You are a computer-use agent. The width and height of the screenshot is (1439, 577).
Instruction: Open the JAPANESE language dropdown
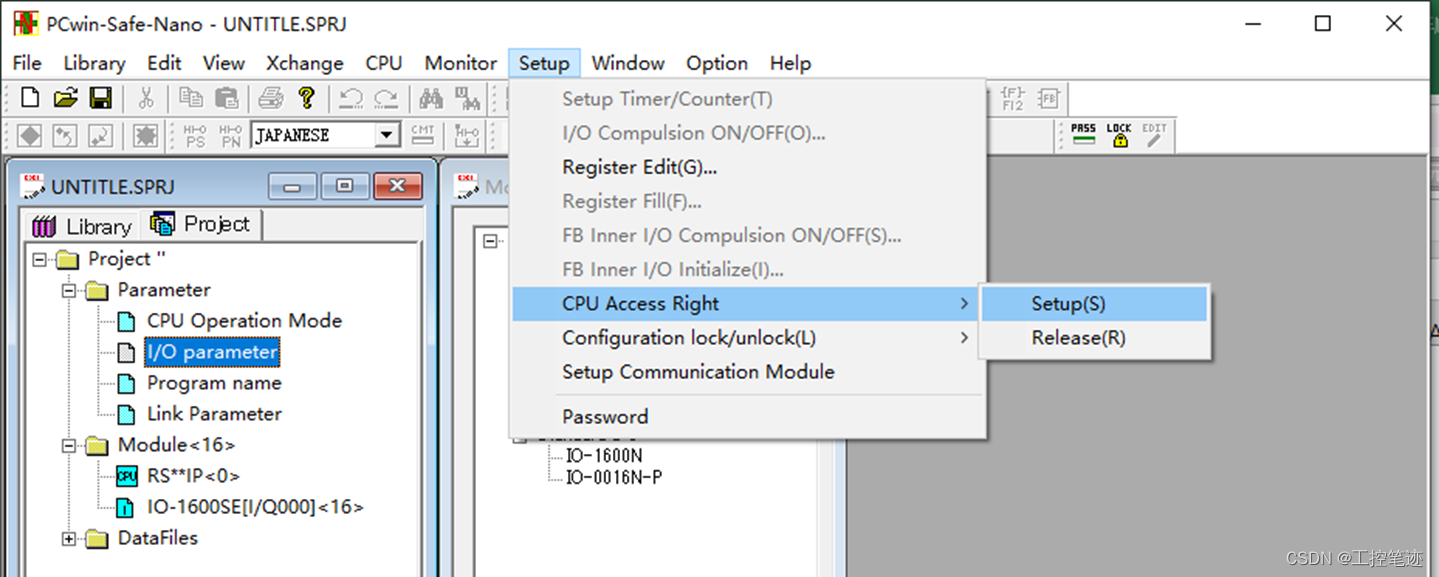click(386, 134)
